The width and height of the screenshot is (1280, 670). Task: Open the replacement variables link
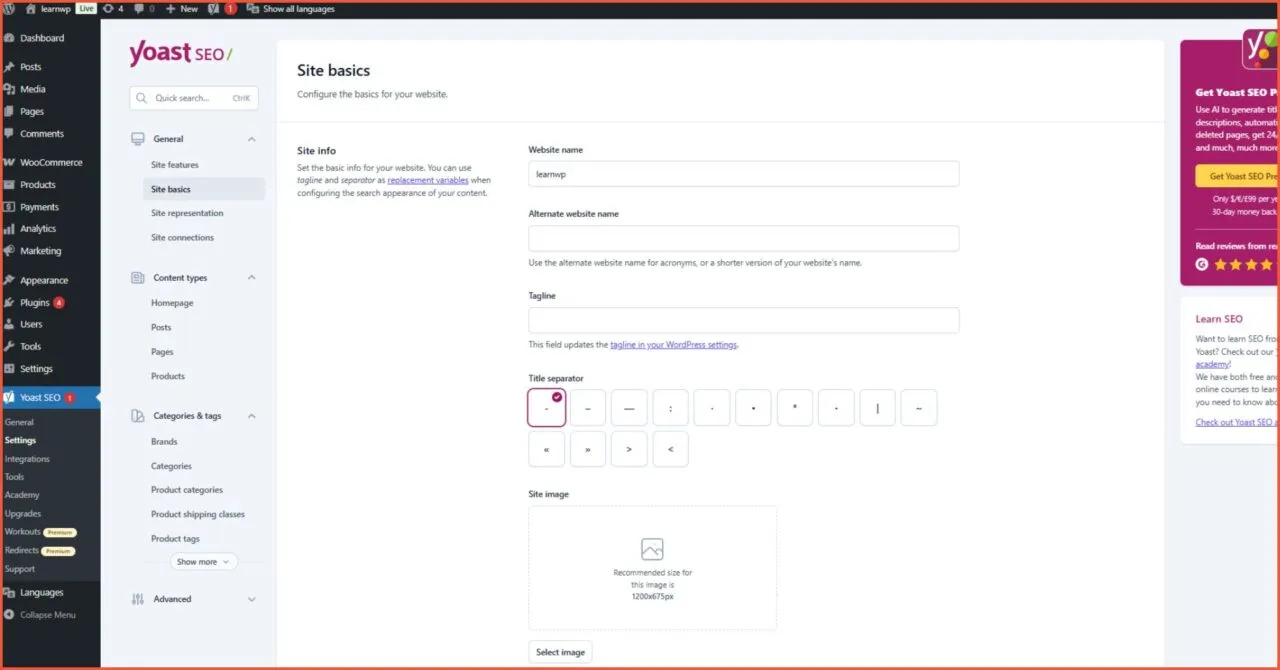point(429,181)
